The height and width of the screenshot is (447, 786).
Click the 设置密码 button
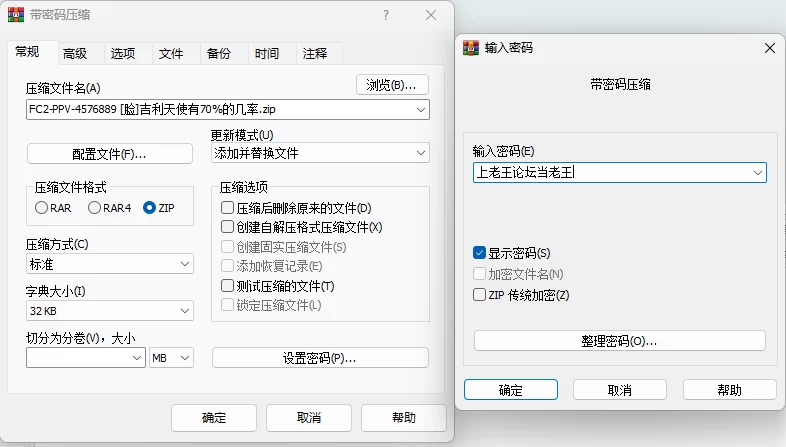click(x=320, y=358)
